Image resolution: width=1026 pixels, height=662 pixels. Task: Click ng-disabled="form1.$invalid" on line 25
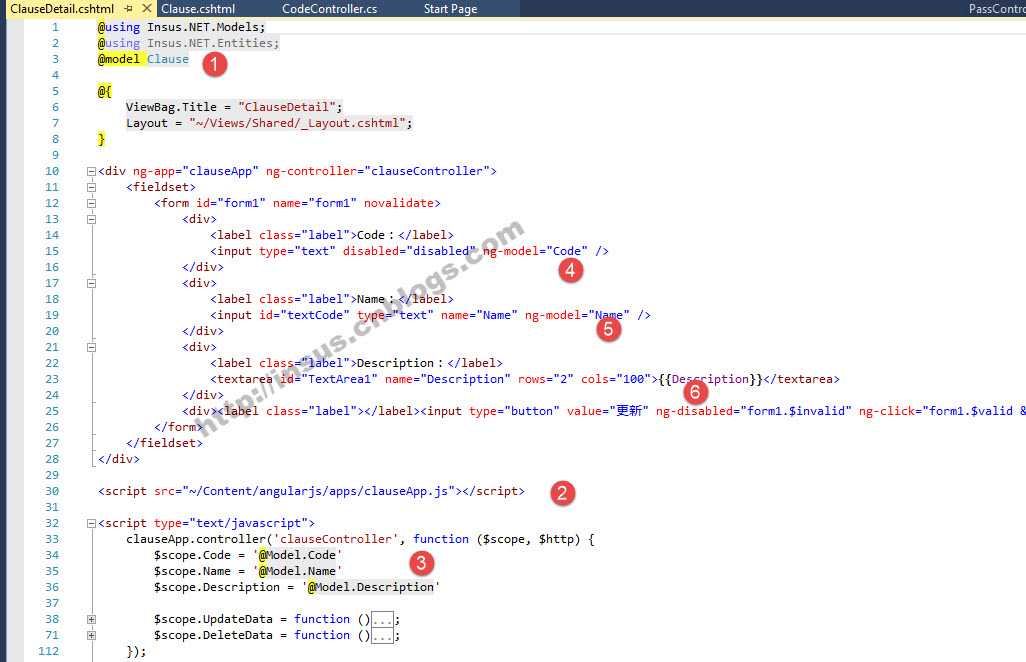click(x=753, y=411)
